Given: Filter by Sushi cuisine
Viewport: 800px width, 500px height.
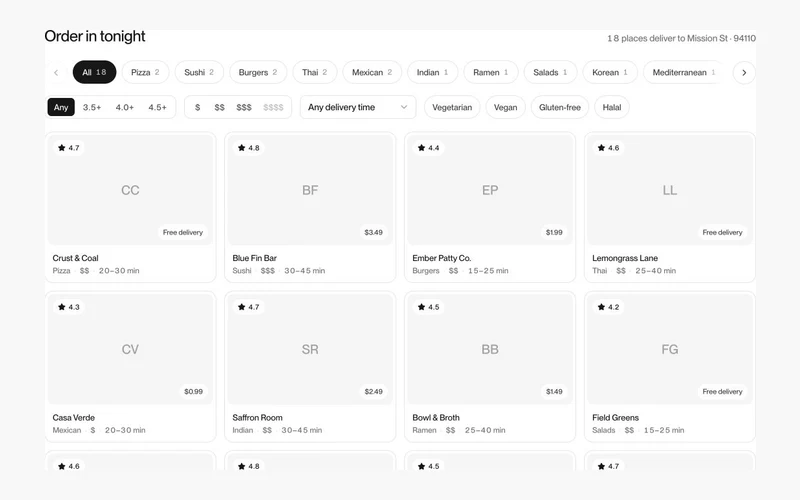Looking at the screenshot, I should coord(199,72).
